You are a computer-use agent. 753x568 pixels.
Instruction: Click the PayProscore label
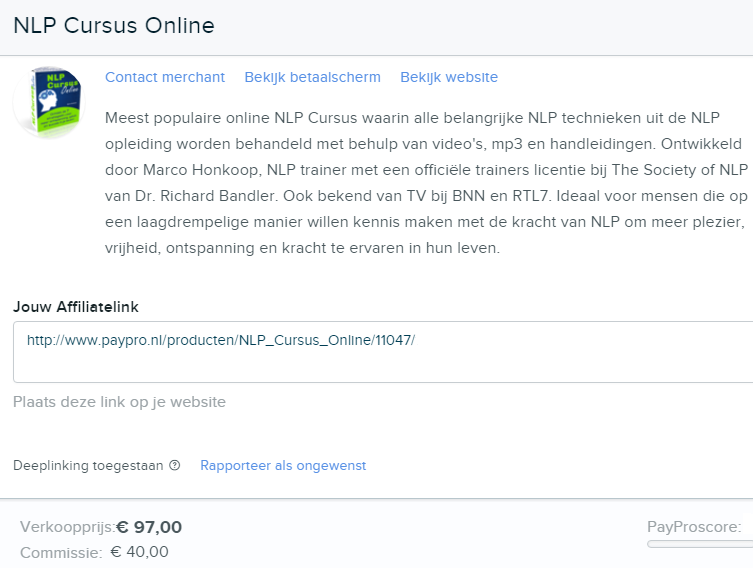694,527
